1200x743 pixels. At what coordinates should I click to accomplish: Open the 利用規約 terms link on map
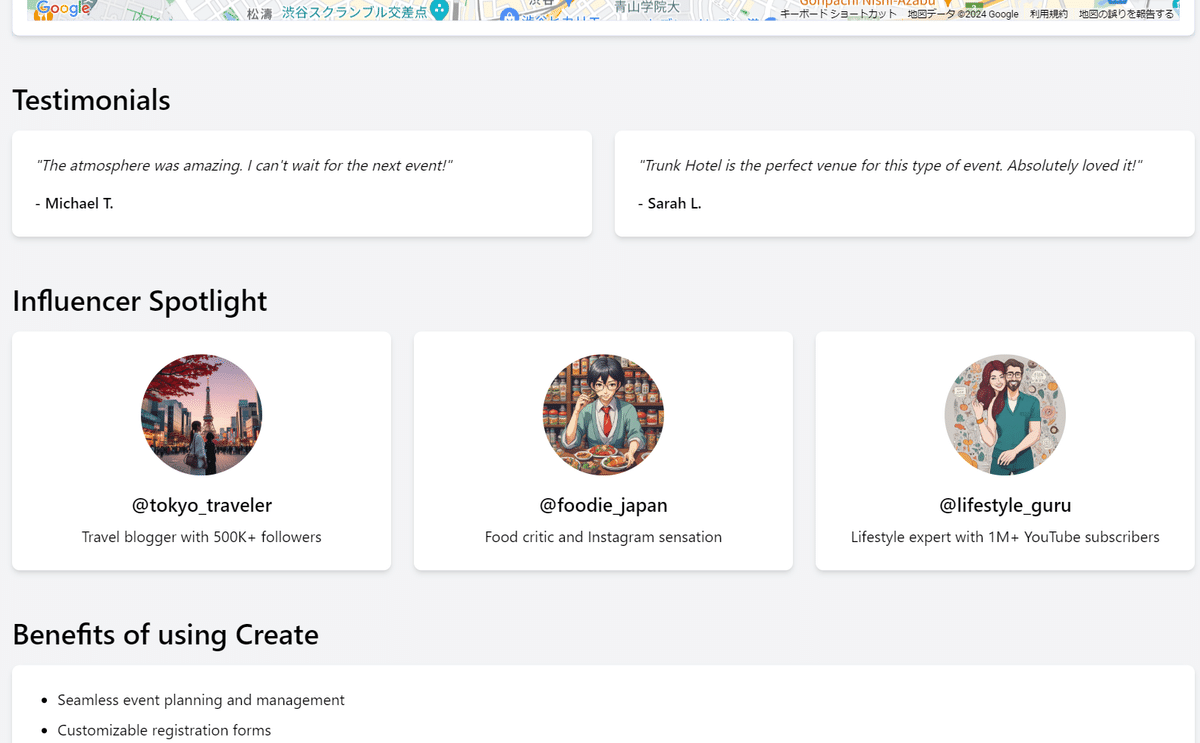pos(1049,14)
